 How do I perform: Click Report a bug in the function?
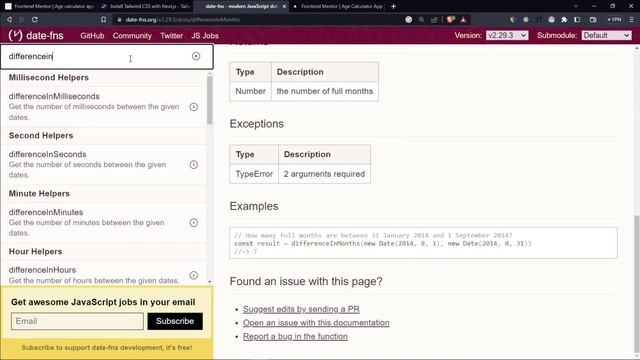pyautogui.click(x=295, y=336)
